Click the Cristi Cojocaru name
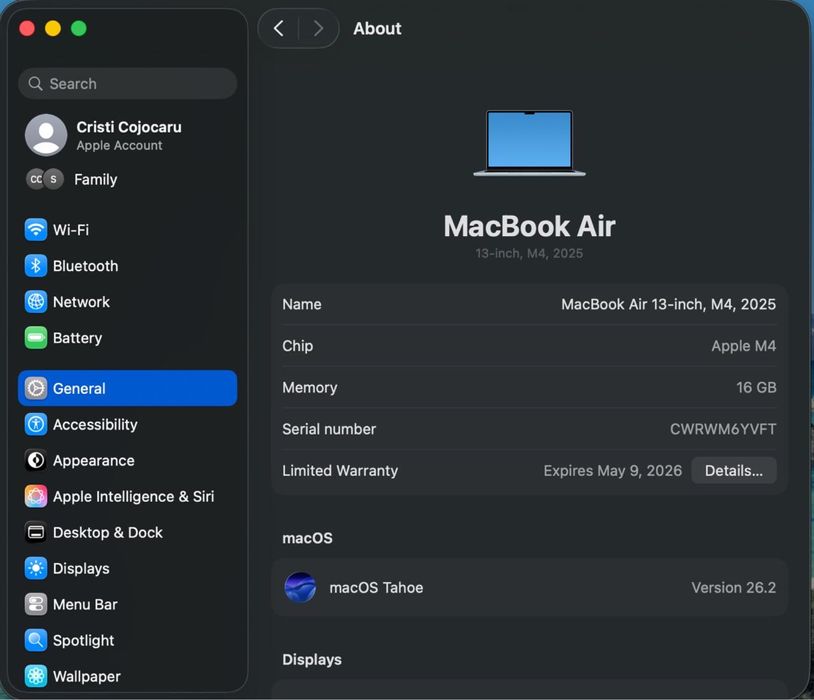This screenshot has width=814, height=700. (x=129, y=127)
